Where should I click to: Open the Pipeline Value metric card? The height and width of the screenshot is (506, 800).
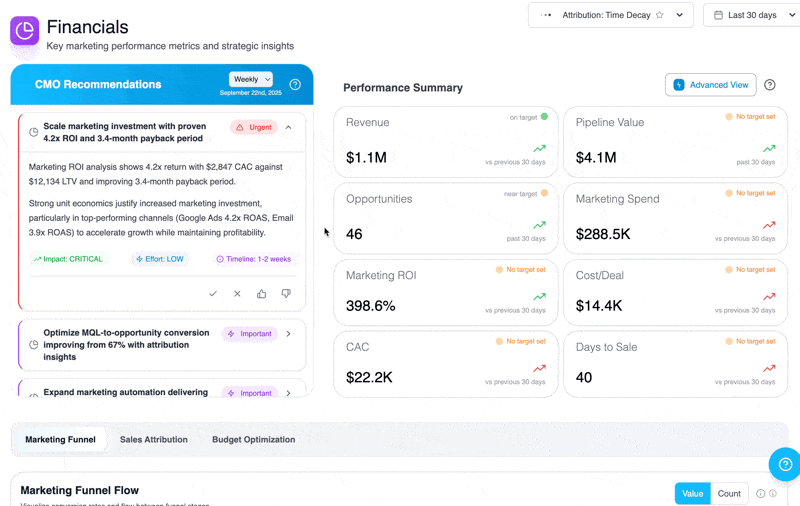tap(675, 142)
